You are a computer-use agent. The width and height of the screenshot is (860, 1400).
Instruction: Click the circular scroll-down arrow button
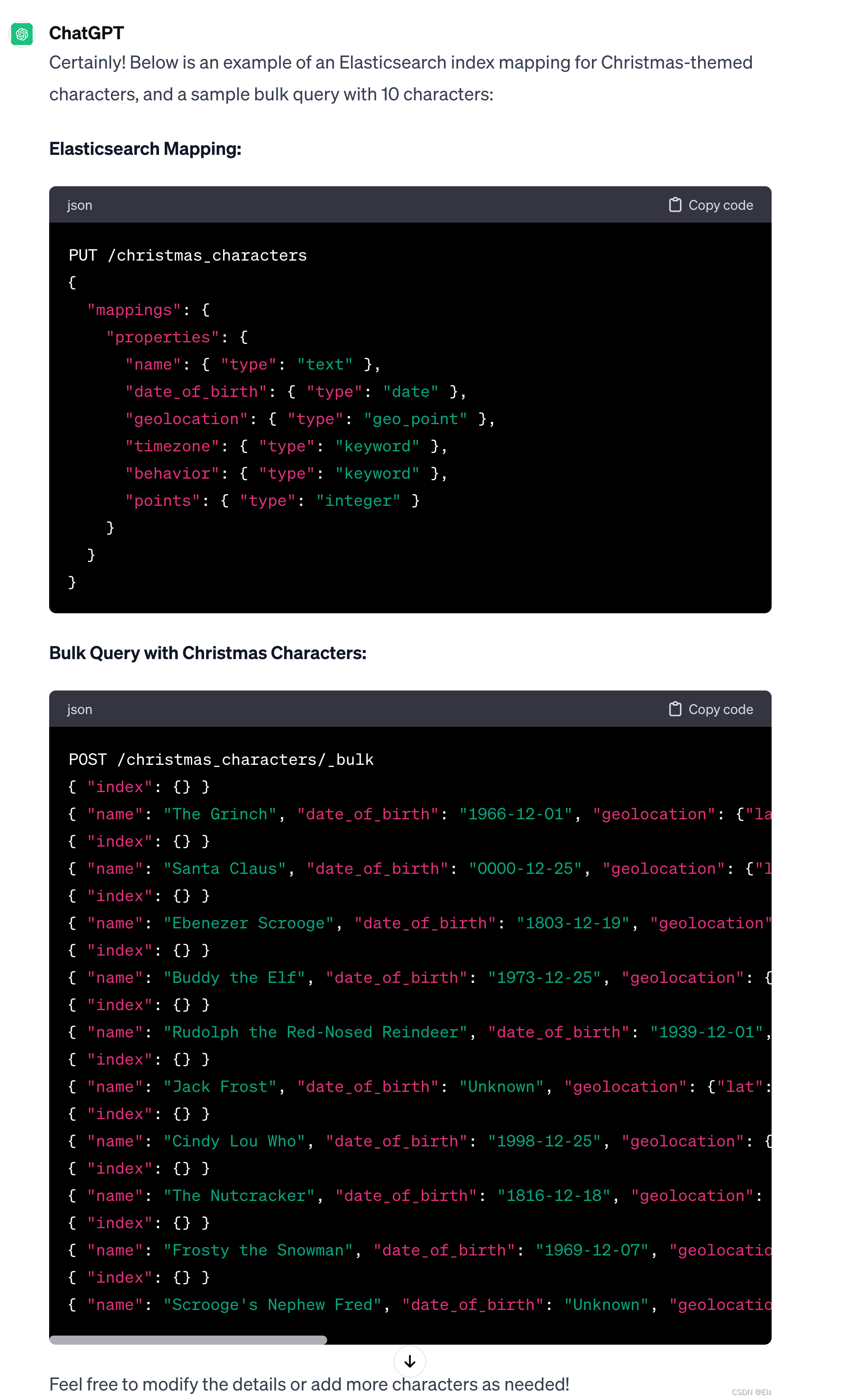click(x=409, y=1361)
